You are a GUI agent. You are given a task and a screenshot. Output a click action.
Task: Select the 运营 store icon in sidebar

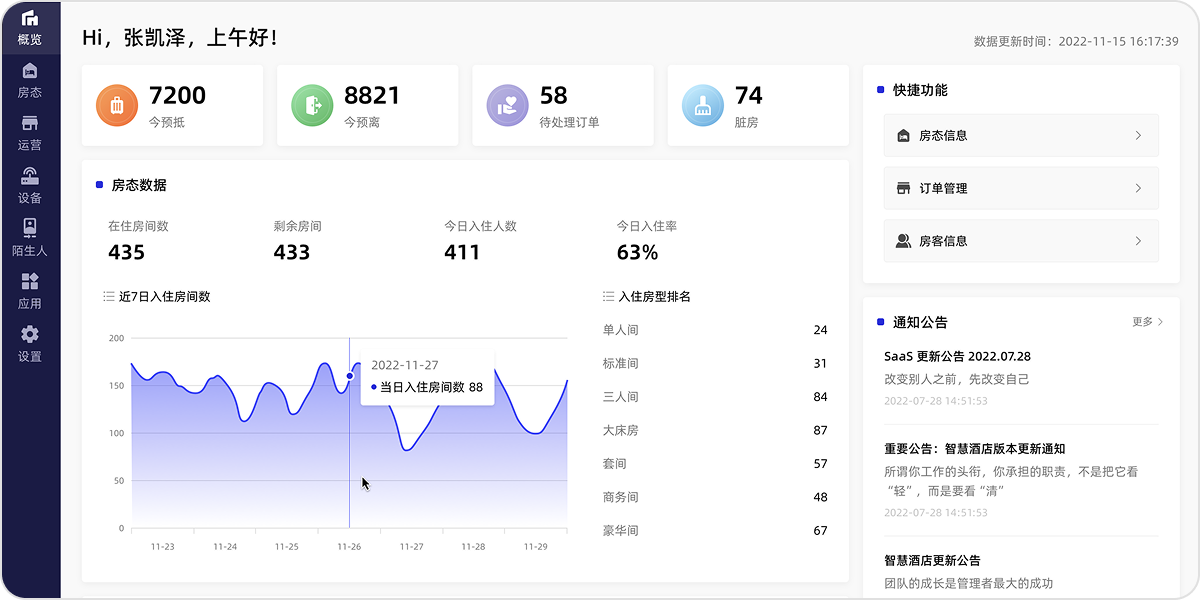30,124
